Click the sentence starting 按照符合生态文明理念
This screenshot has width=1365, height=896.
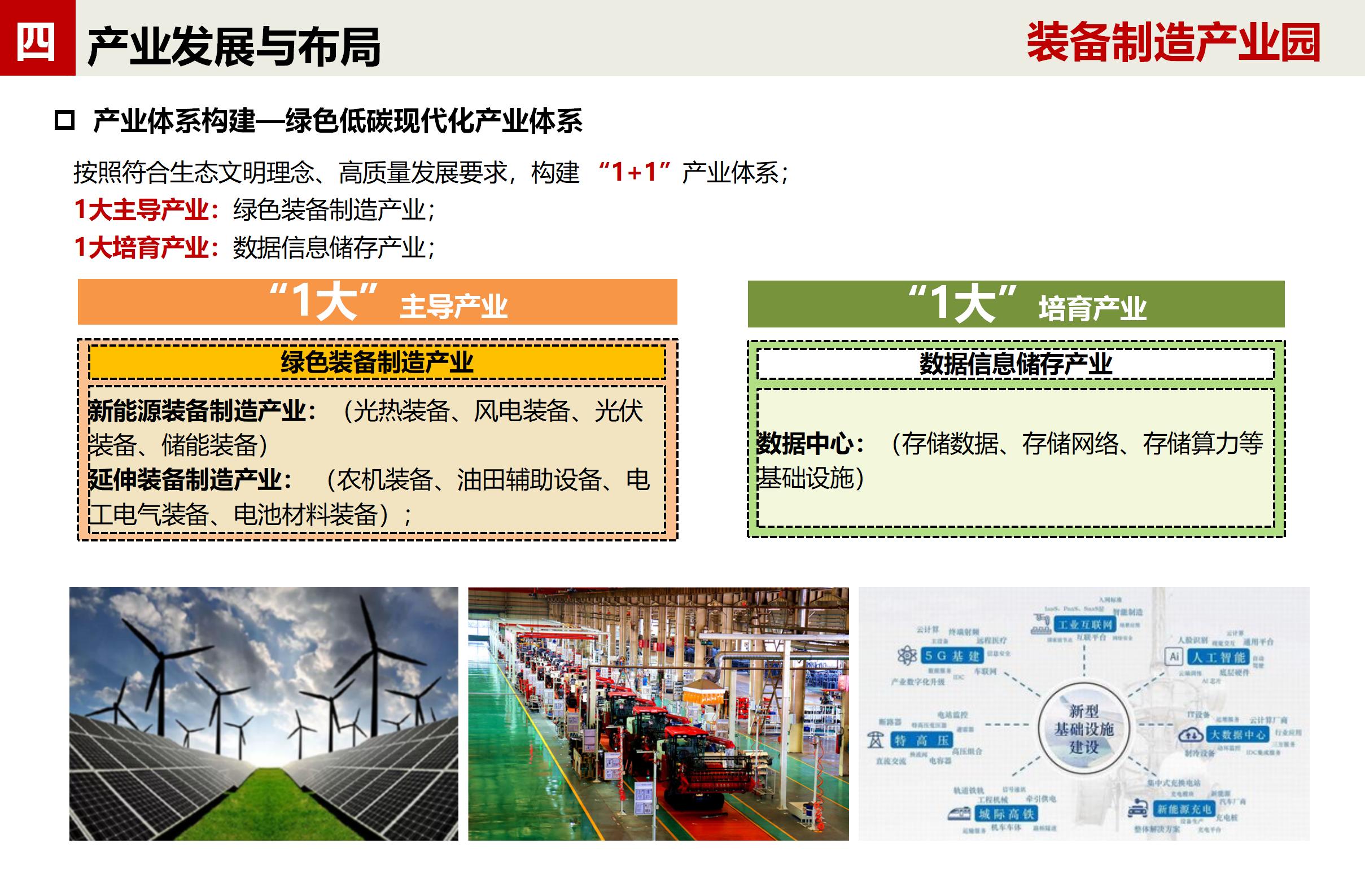[431, 172]
